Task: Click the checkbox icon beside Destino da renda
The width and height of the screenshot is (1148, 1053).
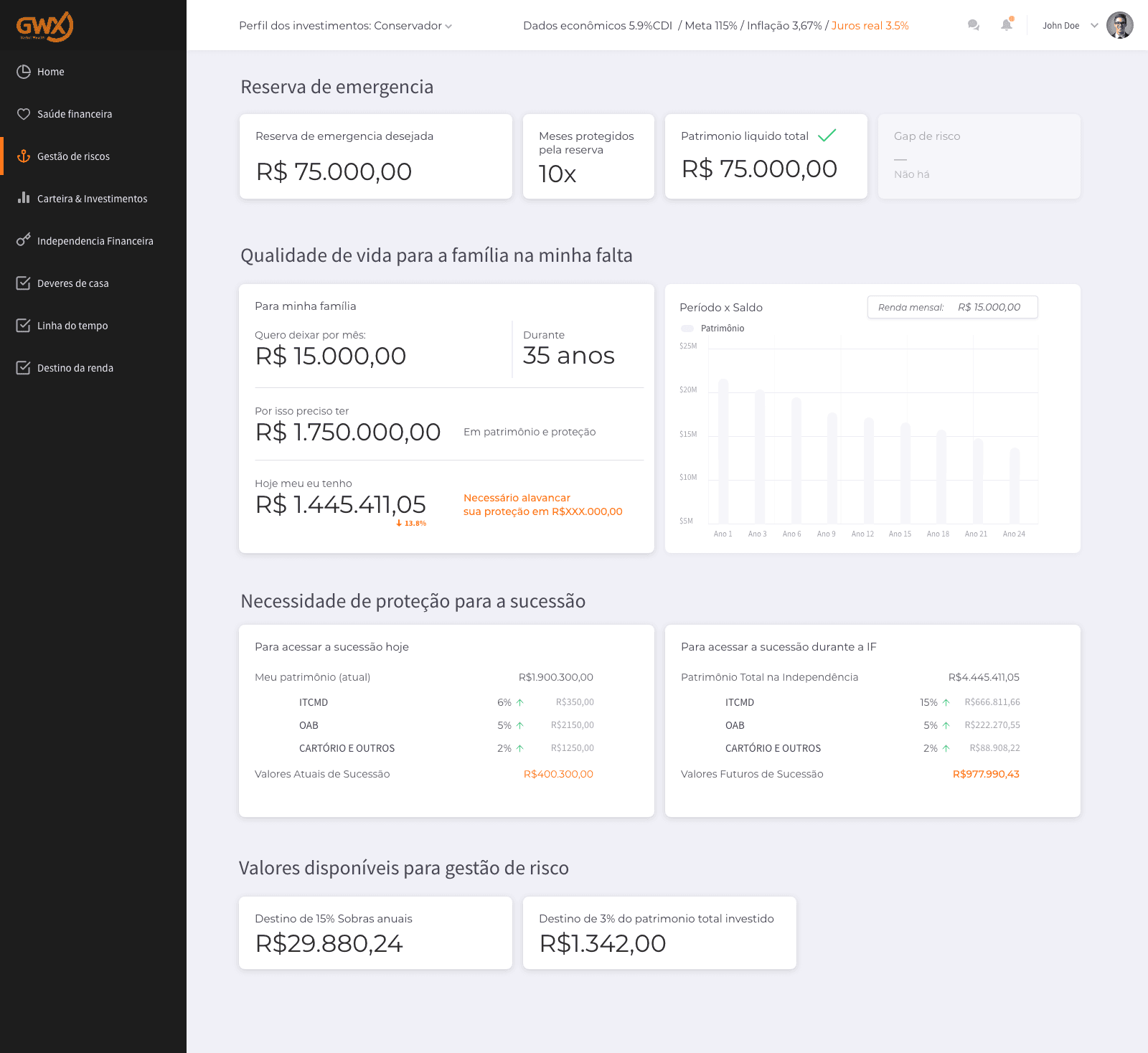Action: pyautogui.click(x=24, y=367)
